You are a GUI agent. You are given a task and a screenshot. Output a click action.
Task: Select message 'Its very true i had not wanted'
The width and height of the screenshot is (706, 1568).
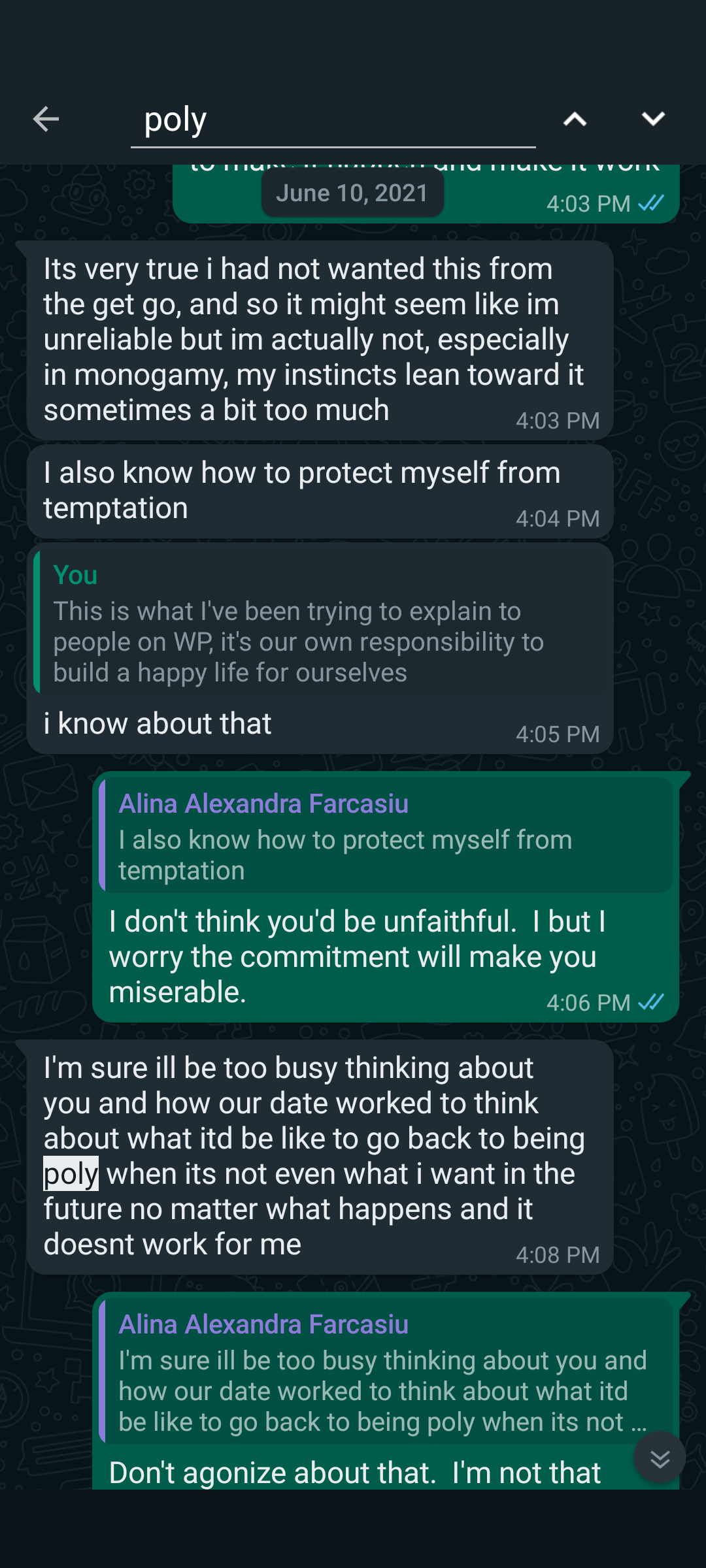pyautogui.click(x=314, y=340)
